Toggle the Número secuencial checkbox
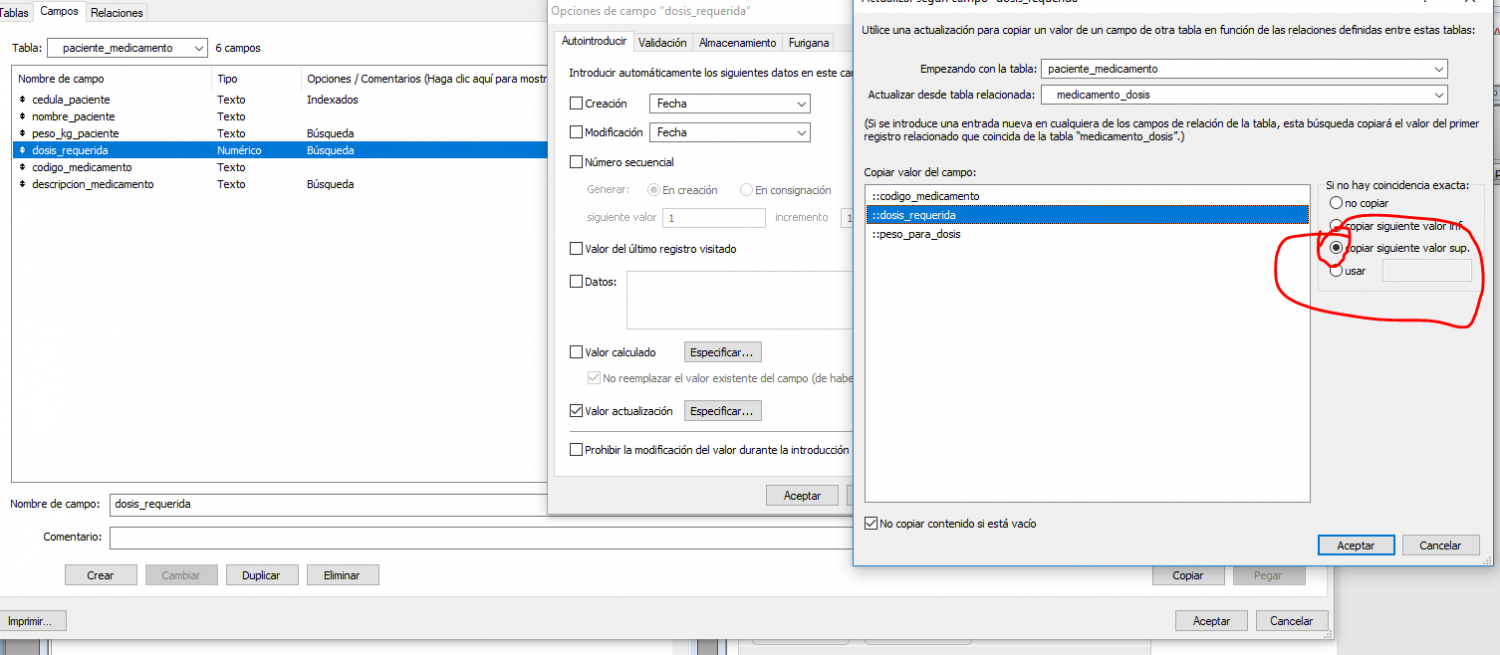This screenshot has height=655, width=1500. tap(575, 162)
